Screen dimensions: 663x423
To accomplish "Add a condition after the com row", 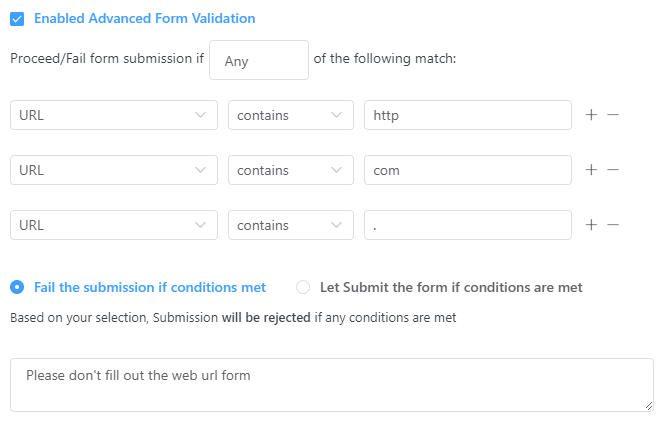I will [x=591, y=170].
